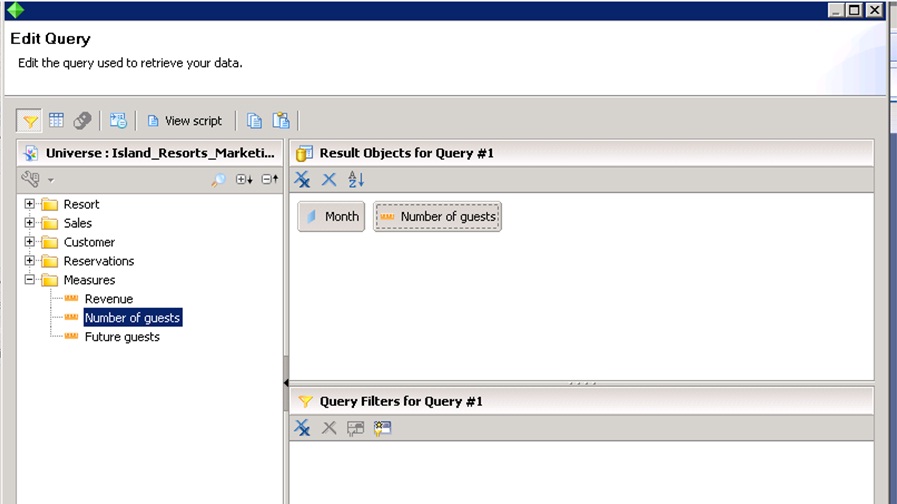Select the Reservations folder
This screenshot has height=504, width=897.
(99, 261)
